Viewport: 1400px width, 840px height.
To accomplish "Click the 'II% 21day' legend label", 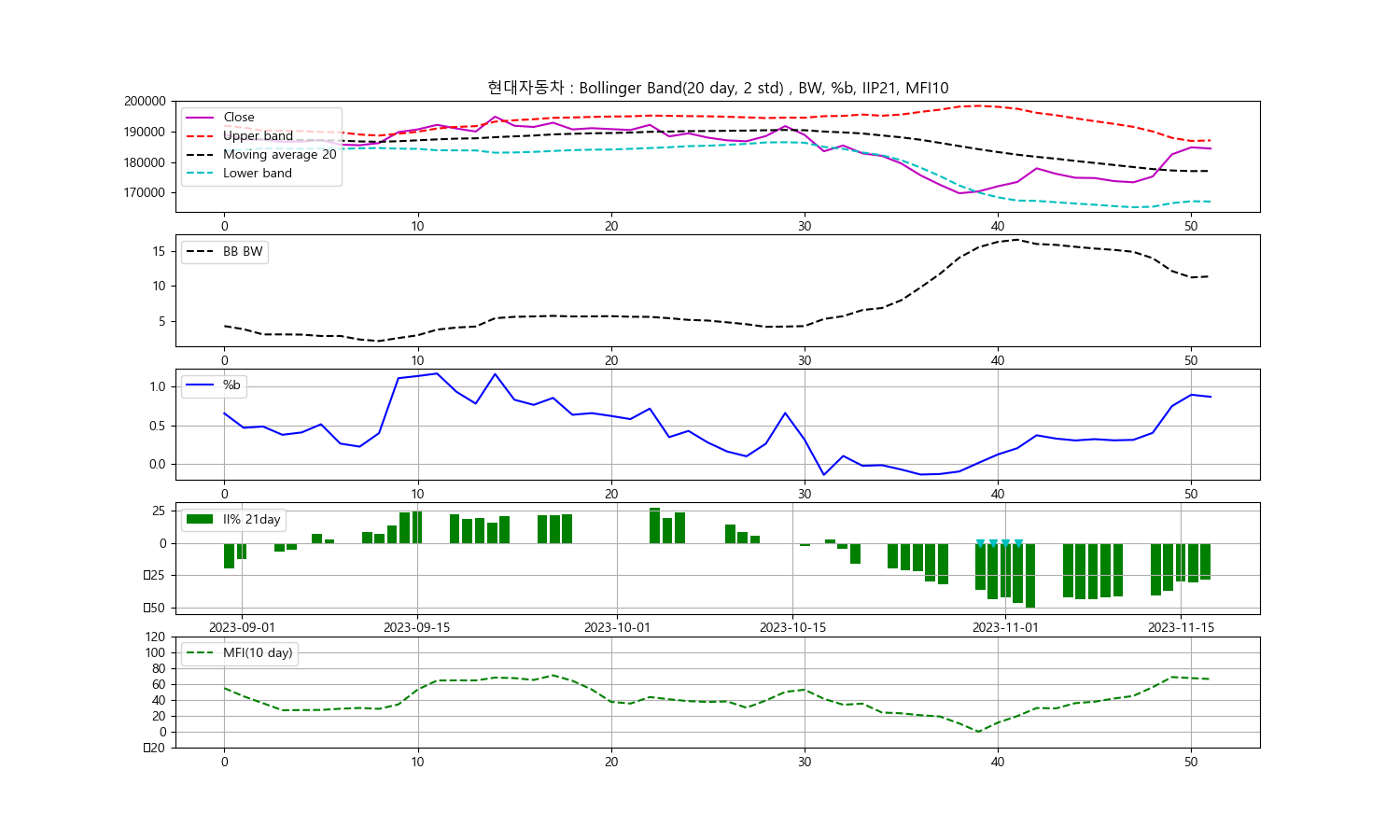I will point(252,520).
